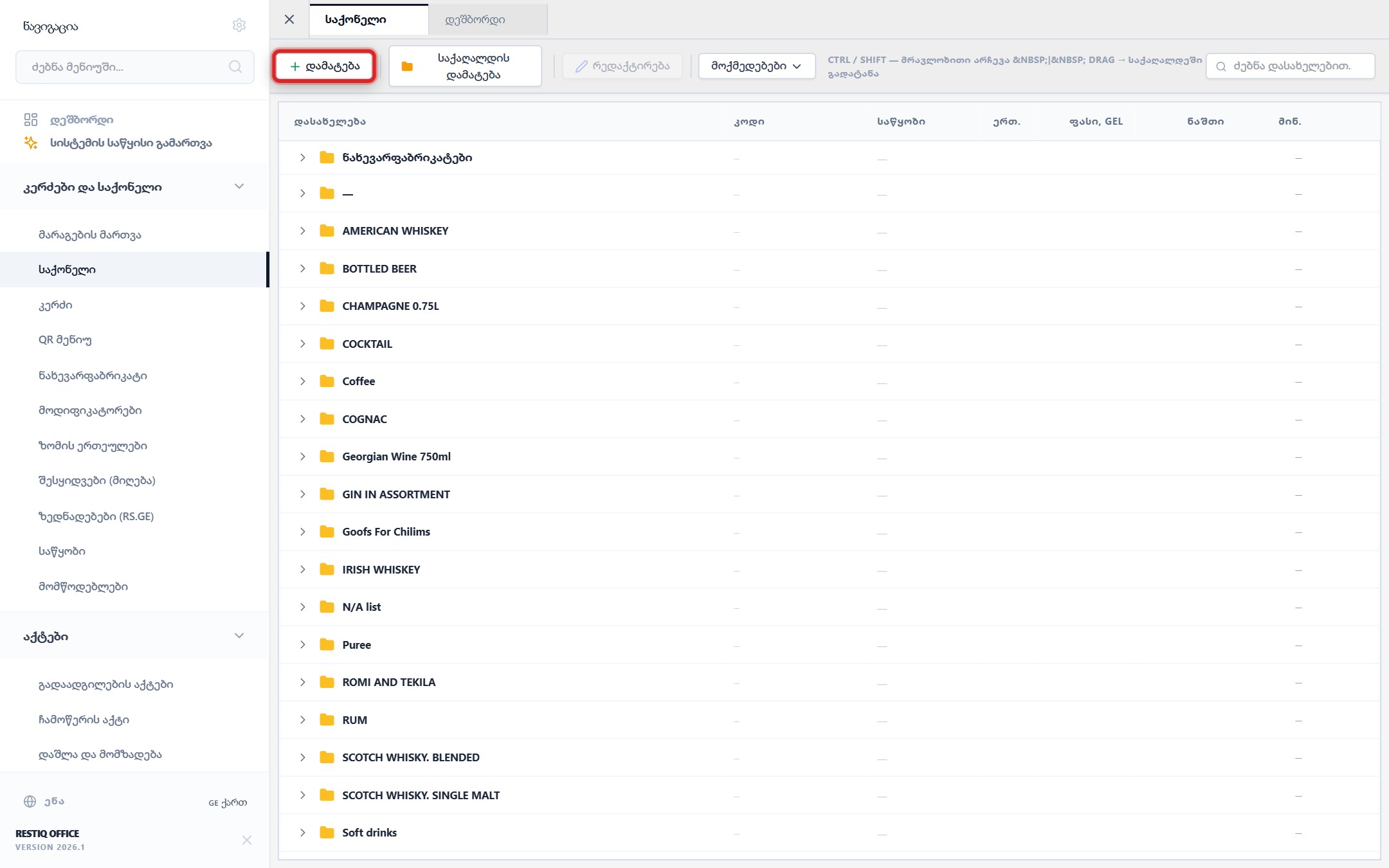Collapse the აქტები sidebar section
Screen dimensions: 1389x868
click(239, 636)
